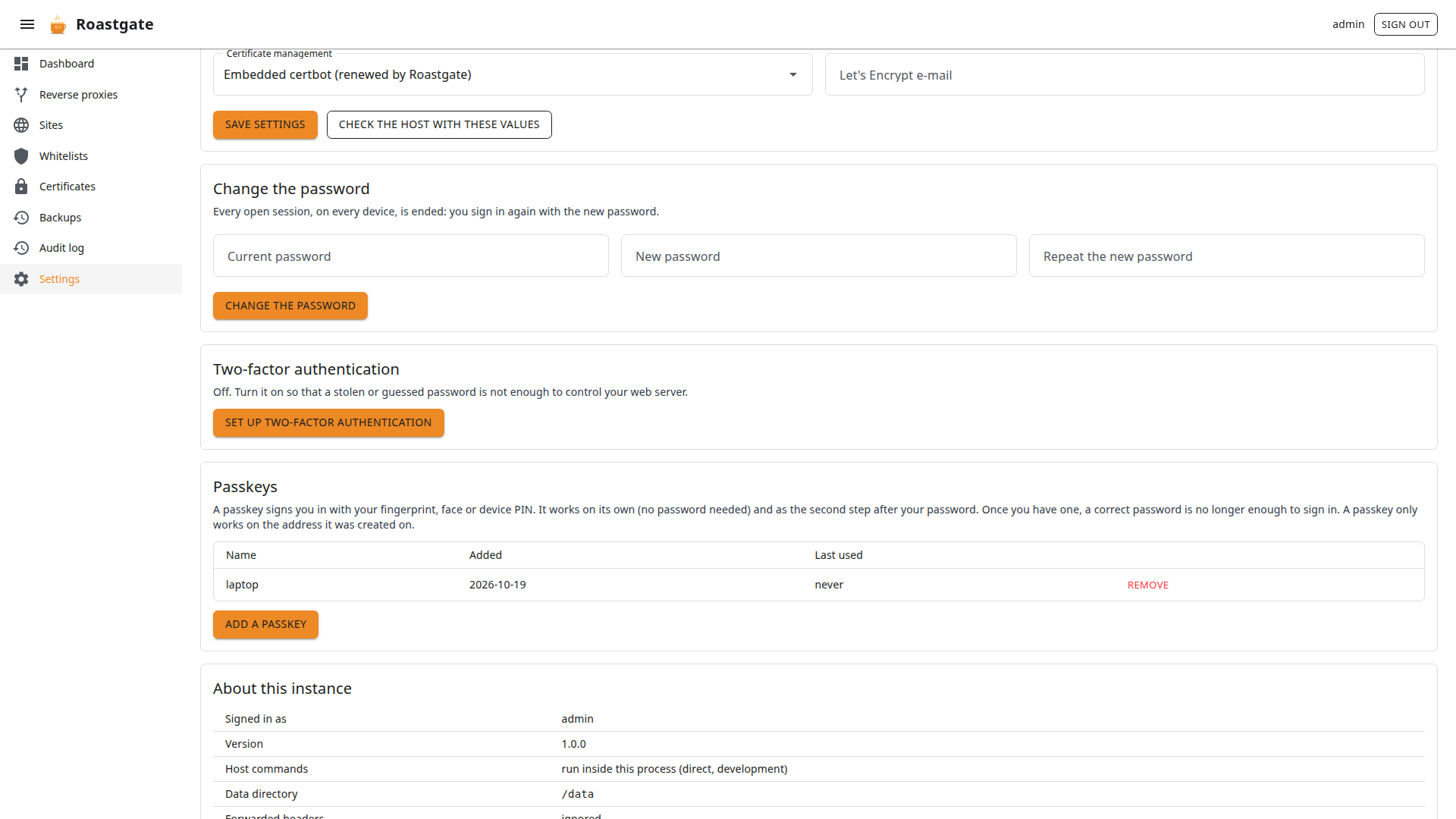Click the 2026-10-19 added date
This screenshot has height=819, width=1456.
[497, 585]
